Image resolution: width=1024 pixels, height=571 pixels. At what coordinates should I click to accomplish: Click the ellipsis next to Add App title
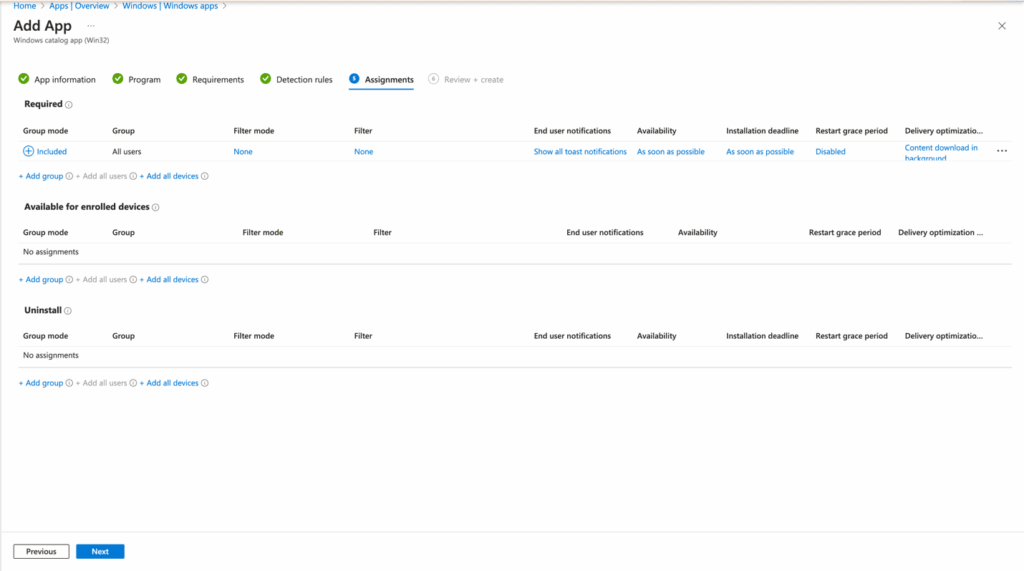[91, 25]
